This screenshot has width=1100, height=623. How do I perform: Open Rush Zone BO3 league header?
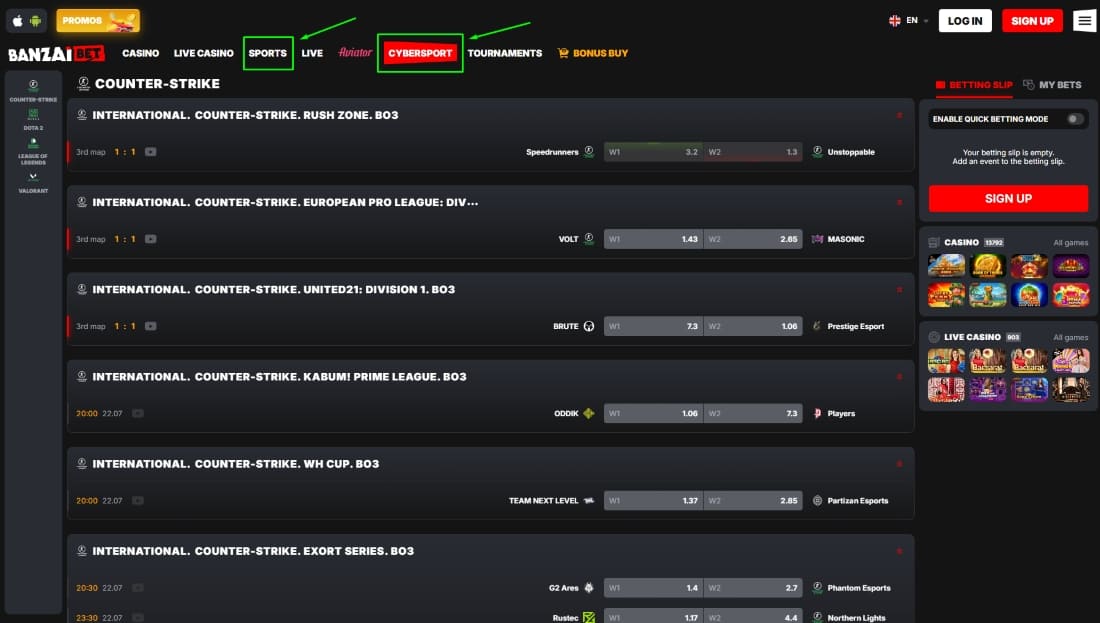(x=246, y=115)
